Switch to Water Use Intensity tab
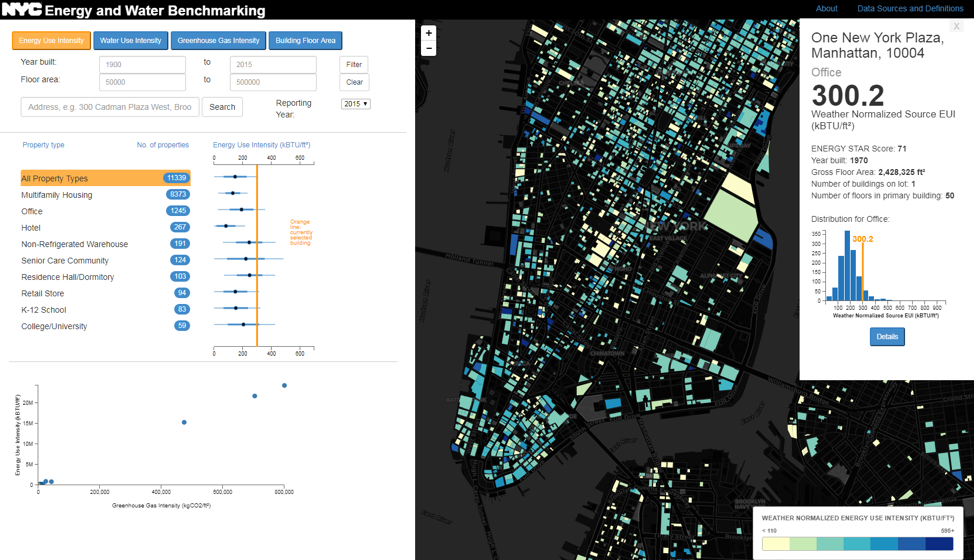974x560 pixels. (x=130, y=40)
